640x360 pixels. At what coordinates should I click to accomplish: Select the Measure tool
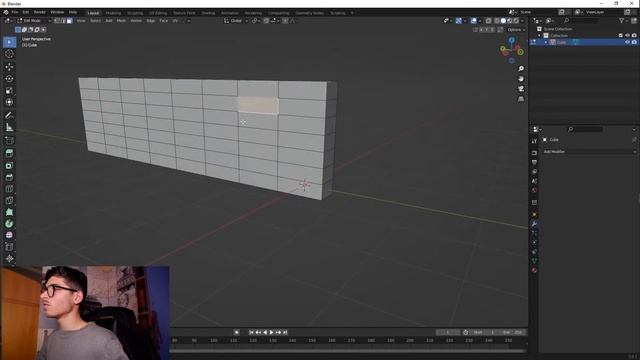pos(9,127)
